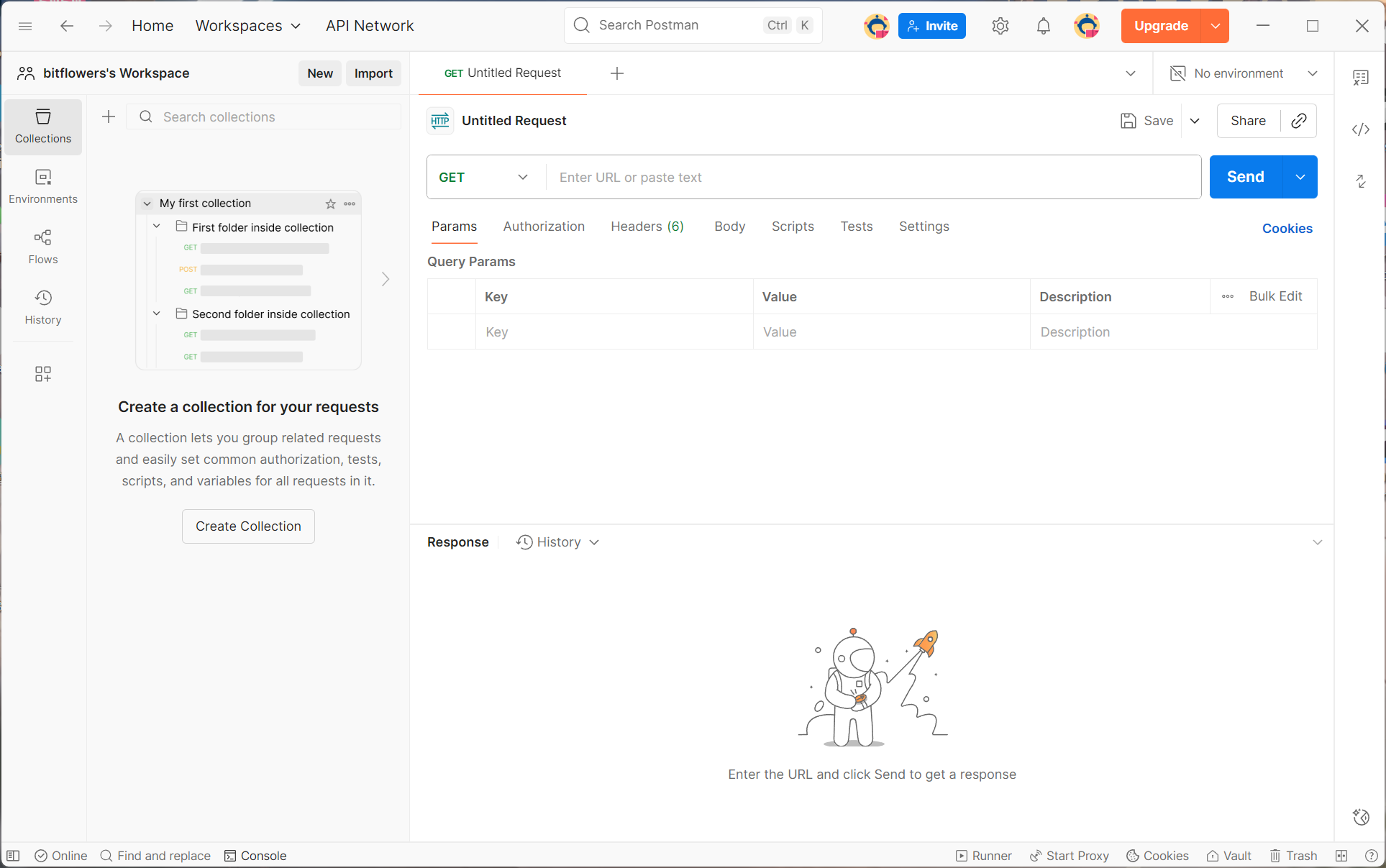Open the settings gear icon
Viewport: 1386px width, 868px height.
click(x=1000, y=26)
